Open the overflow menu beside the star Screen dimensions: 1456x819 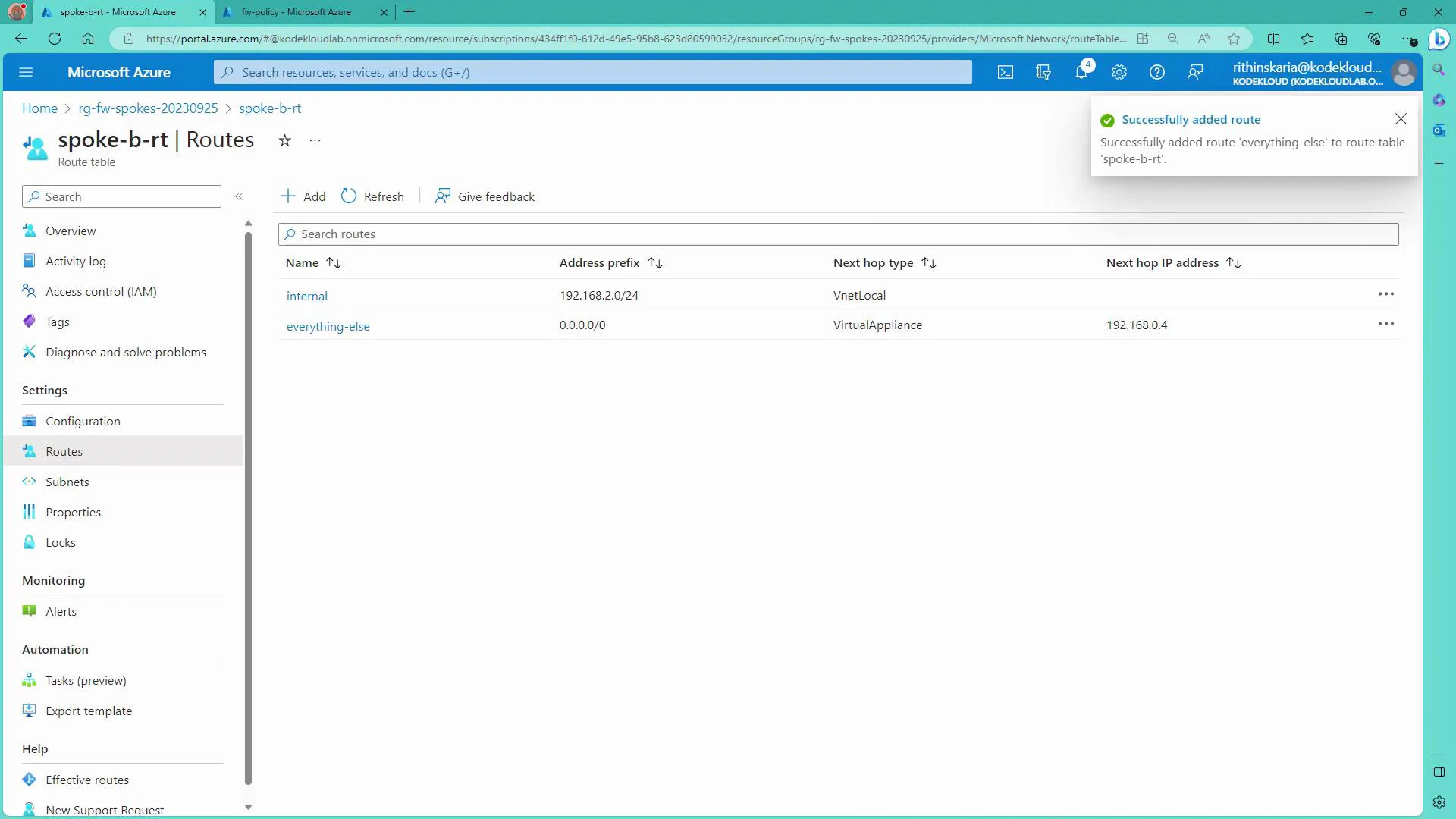point(315,140)
